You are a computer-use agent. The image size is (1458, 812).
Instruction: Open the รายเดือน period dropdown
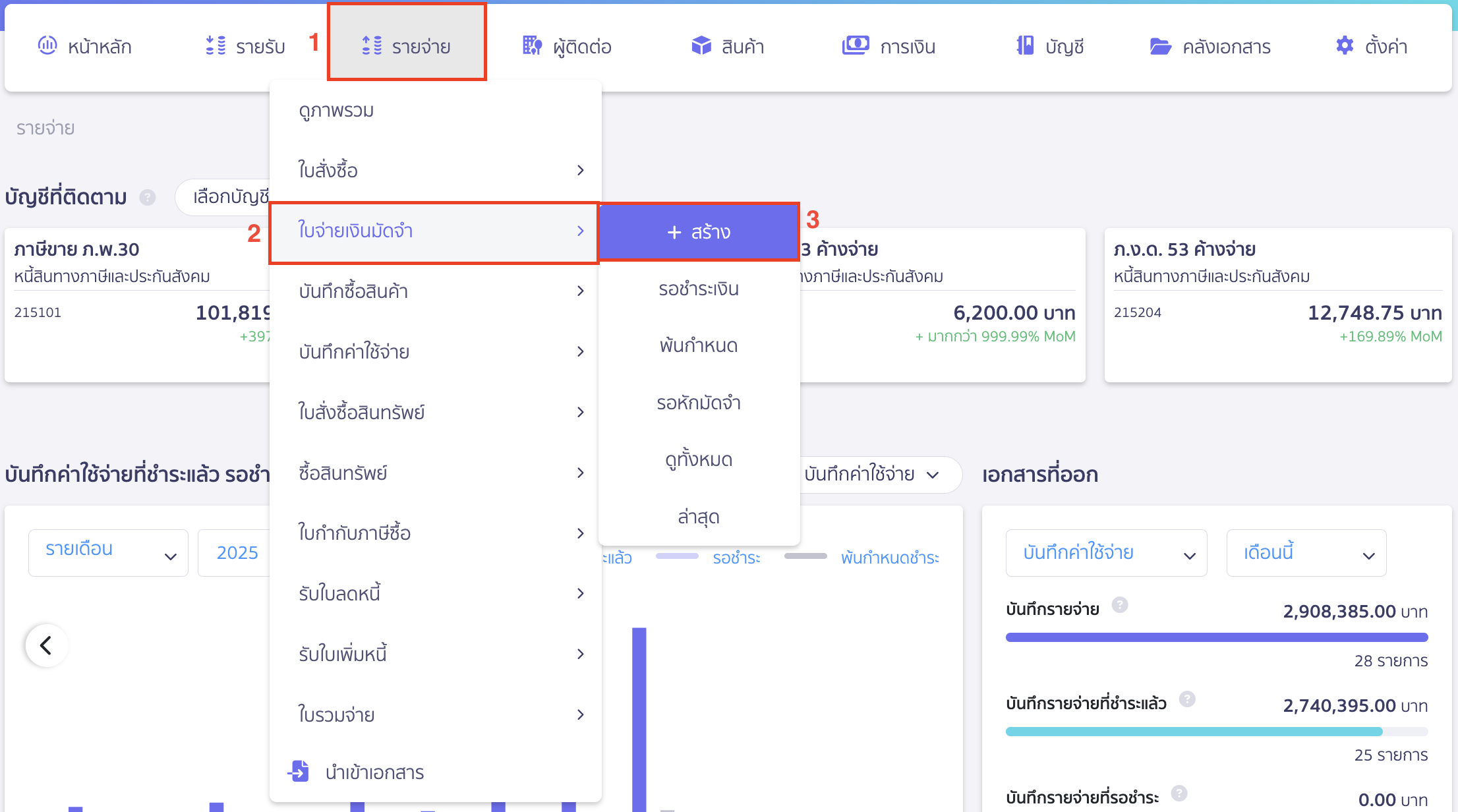109,552
